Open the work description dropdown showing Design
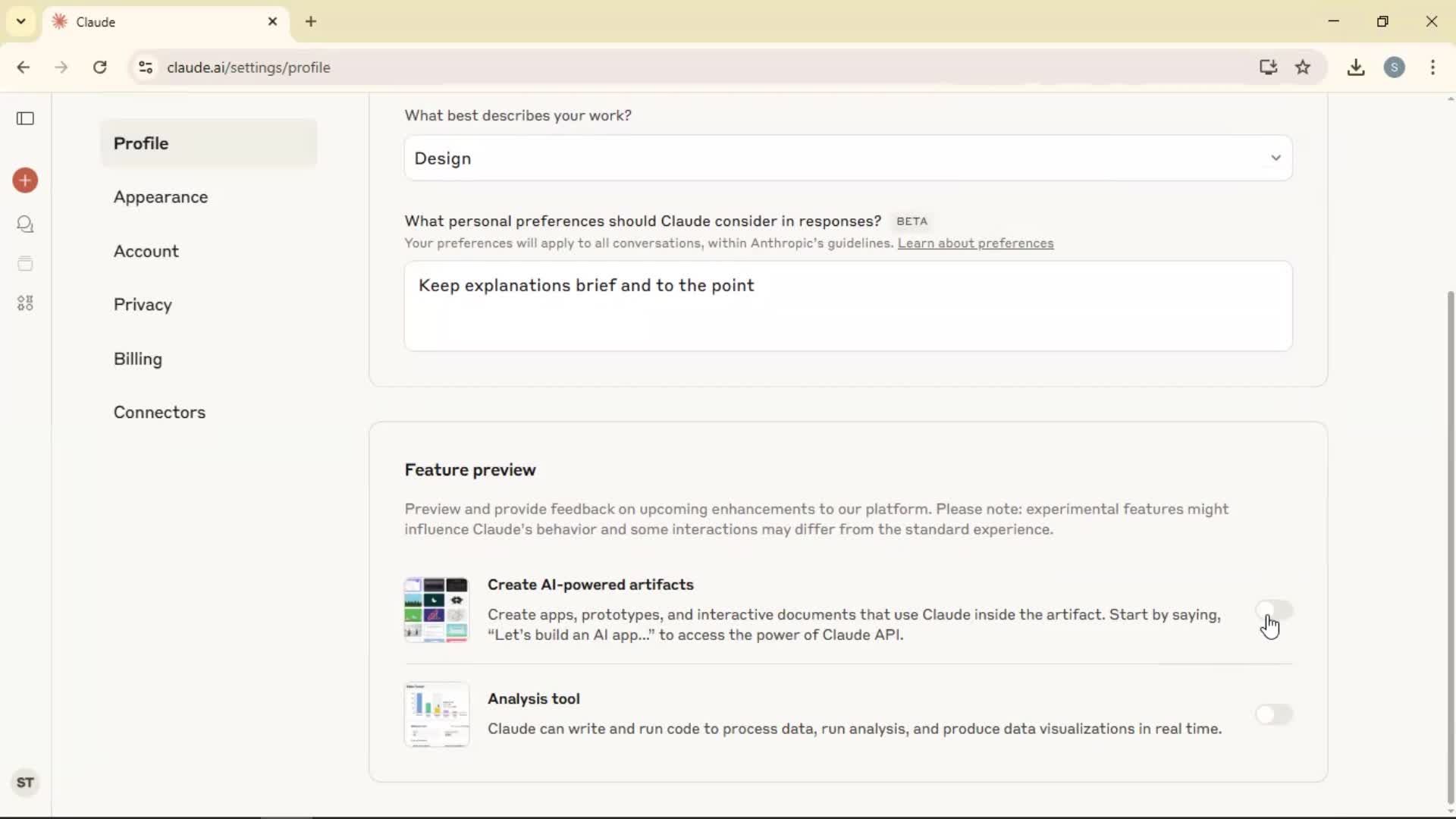This screenshot has width=1456, height=819. [x=848, y=158]
